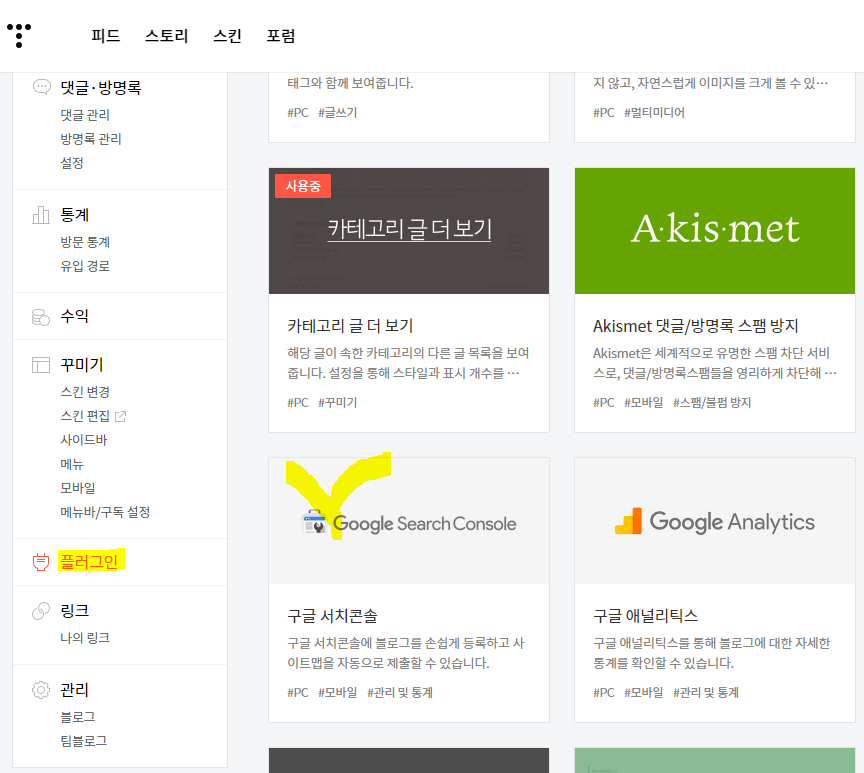The height and width of the screenshot is (773, 864).
Task: Click the comments speech bubble icon
Action: click(41, 87)
